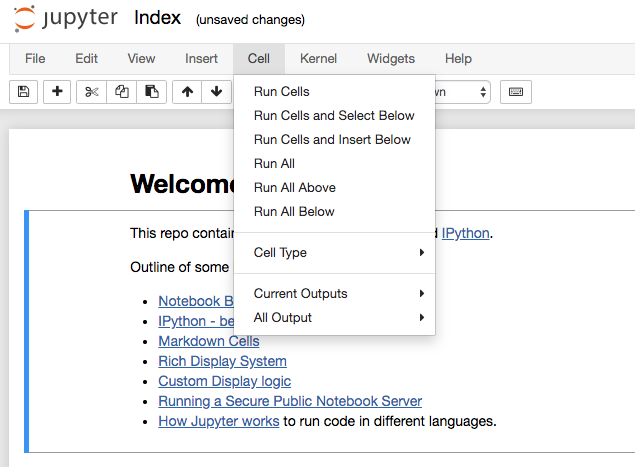Expand Cell Type submenu
This screenshot has height=467, width=635.
coord(335,252)
